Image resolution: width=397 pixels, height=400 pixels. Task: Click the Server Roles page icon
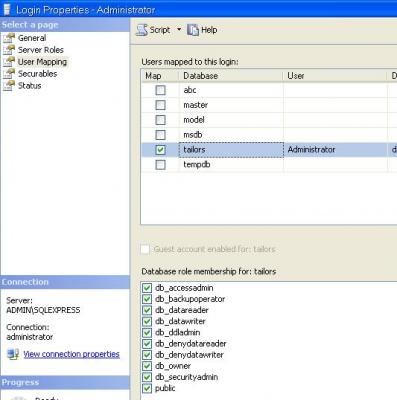point(9,50)
